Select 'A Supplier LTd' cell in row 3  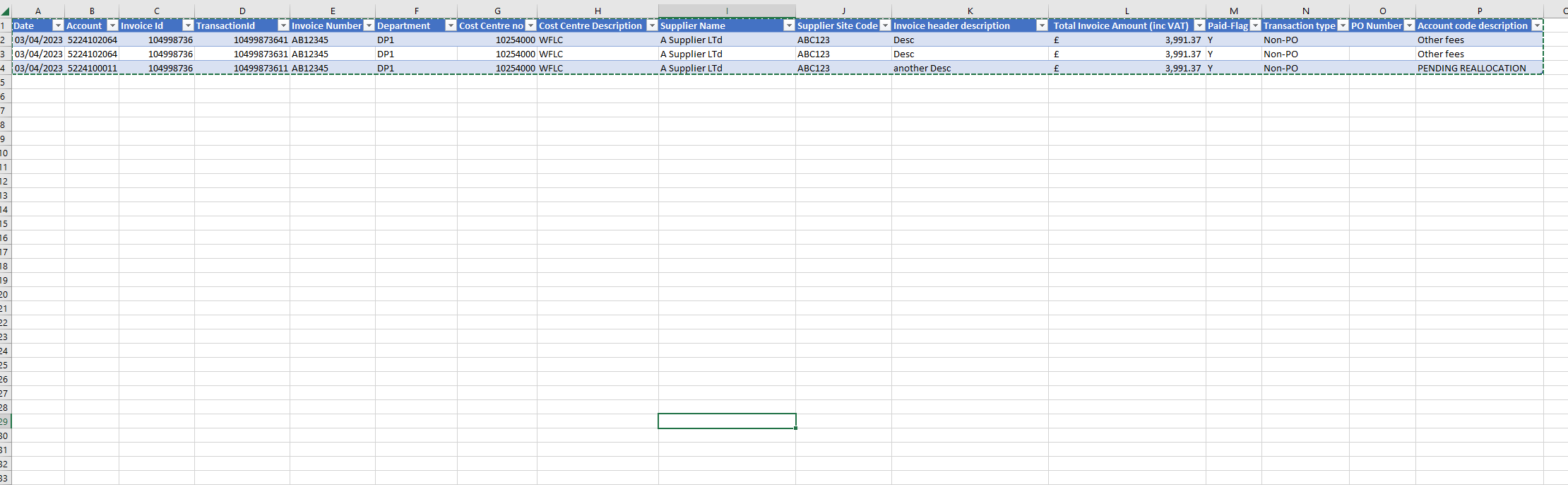pos(727,54)
